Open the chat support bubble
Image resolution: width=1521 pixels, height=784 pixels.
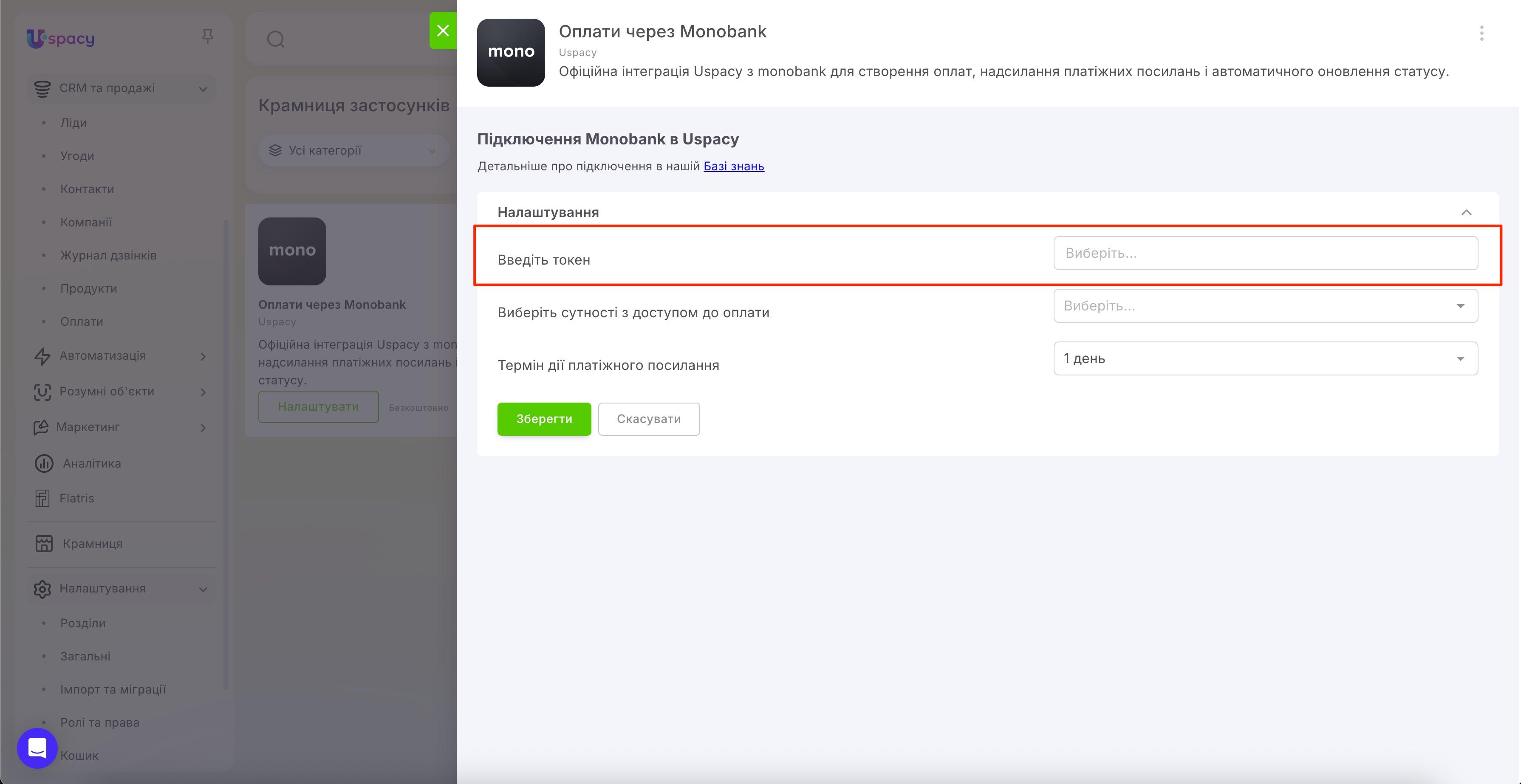pyautogui.click(x=37, y=748)
